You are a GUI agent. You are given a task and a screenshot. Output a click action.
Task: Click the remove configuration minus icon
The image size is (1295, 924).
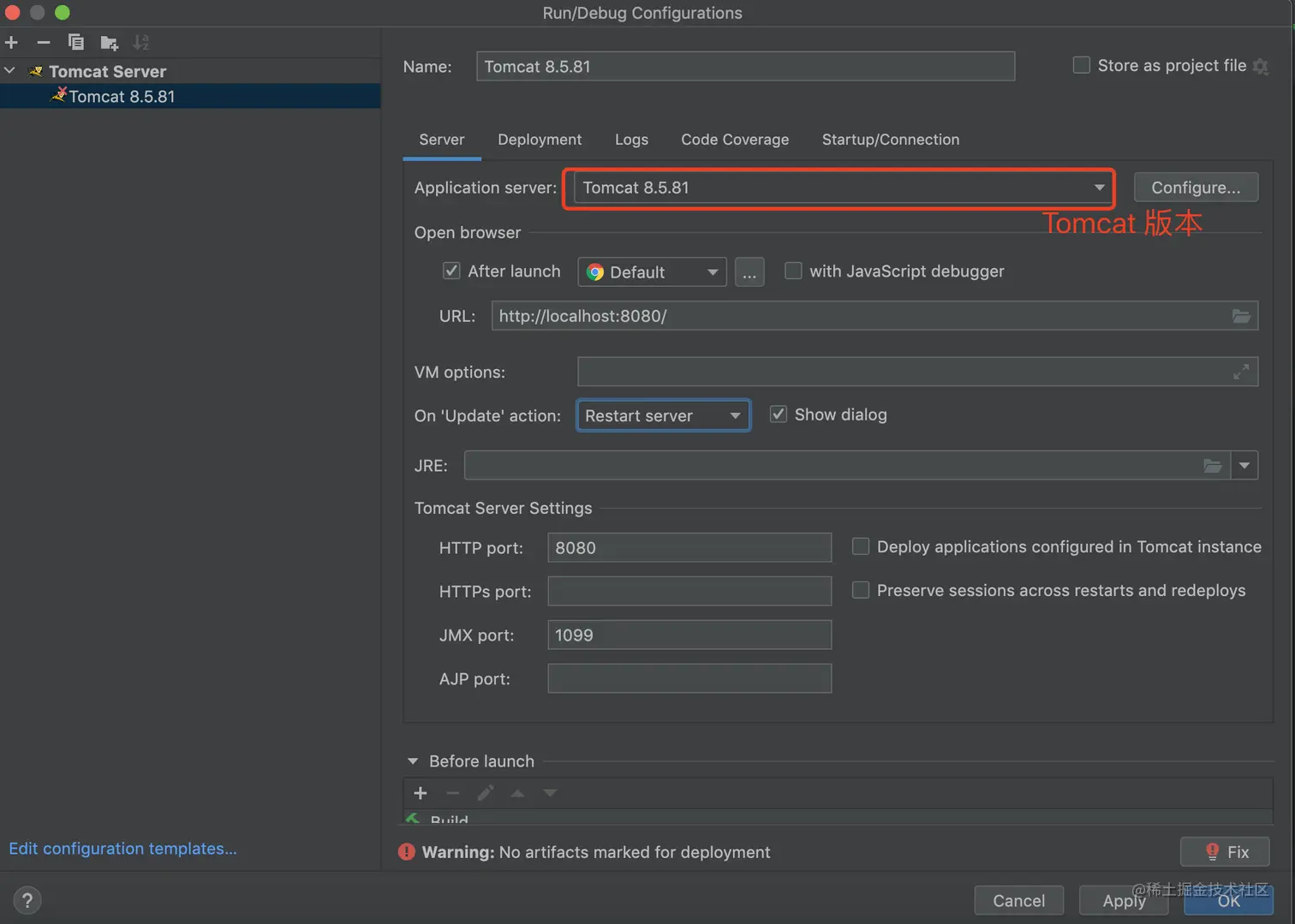click(44, 42)
